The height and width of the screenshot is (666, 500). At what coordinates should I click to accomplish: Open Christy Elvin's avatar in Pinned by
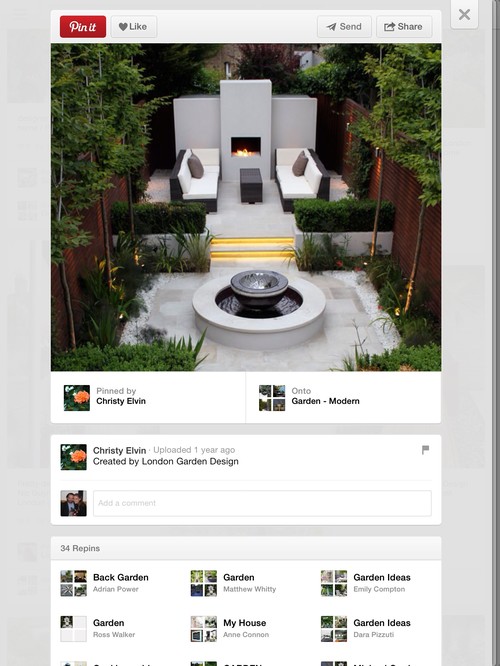point(77,398)
